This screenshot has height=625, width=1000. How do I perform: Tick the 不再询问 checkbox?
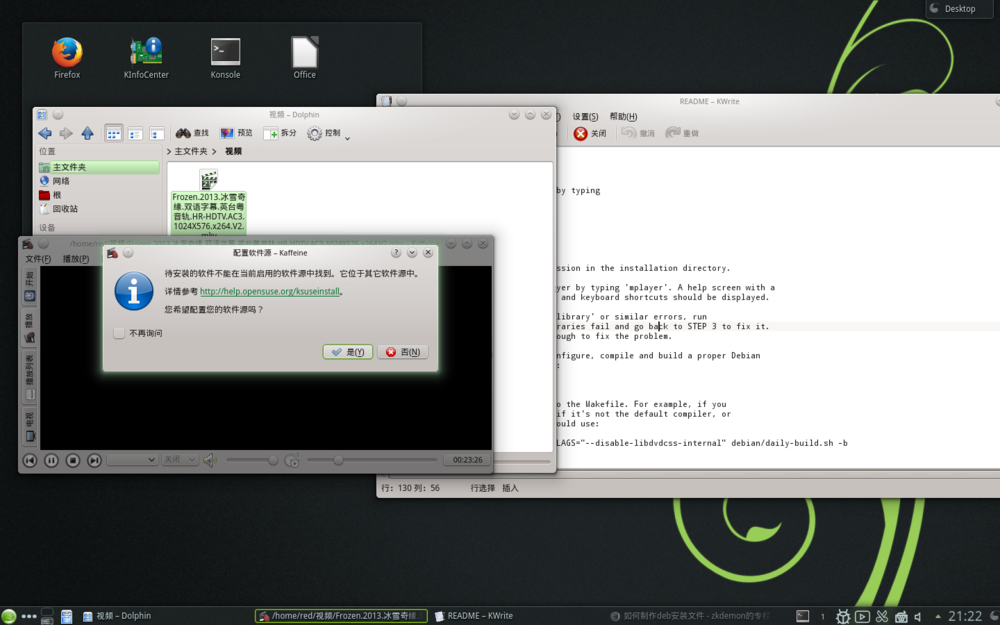point(119,333)
